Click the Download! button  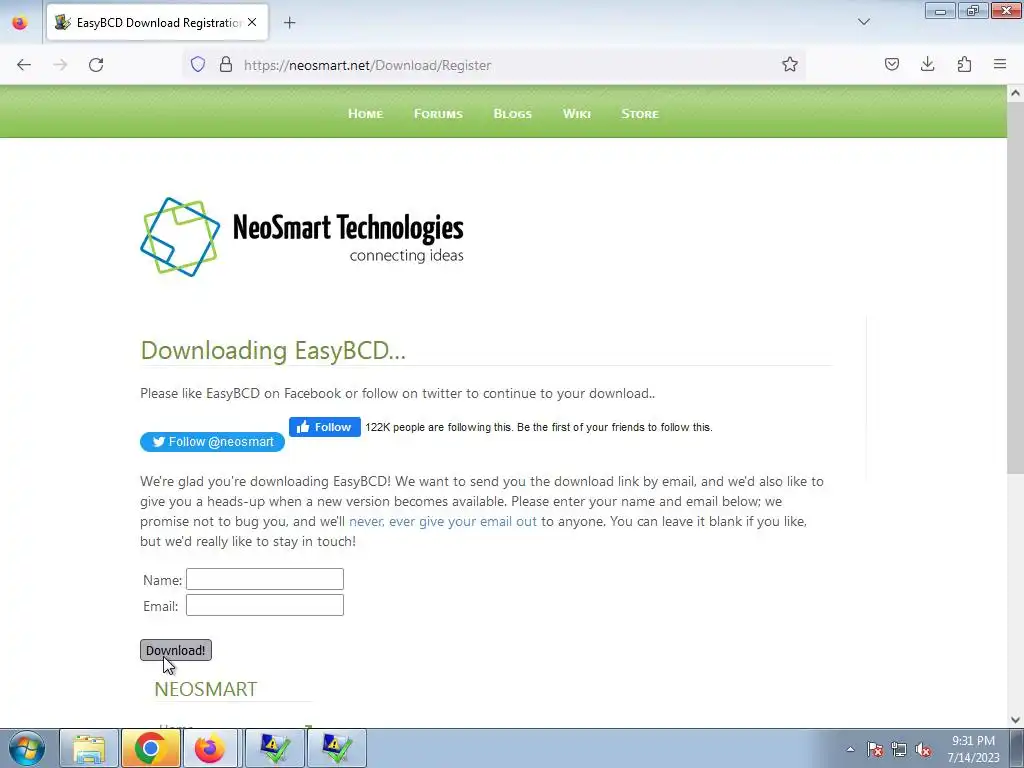(176, 650)
